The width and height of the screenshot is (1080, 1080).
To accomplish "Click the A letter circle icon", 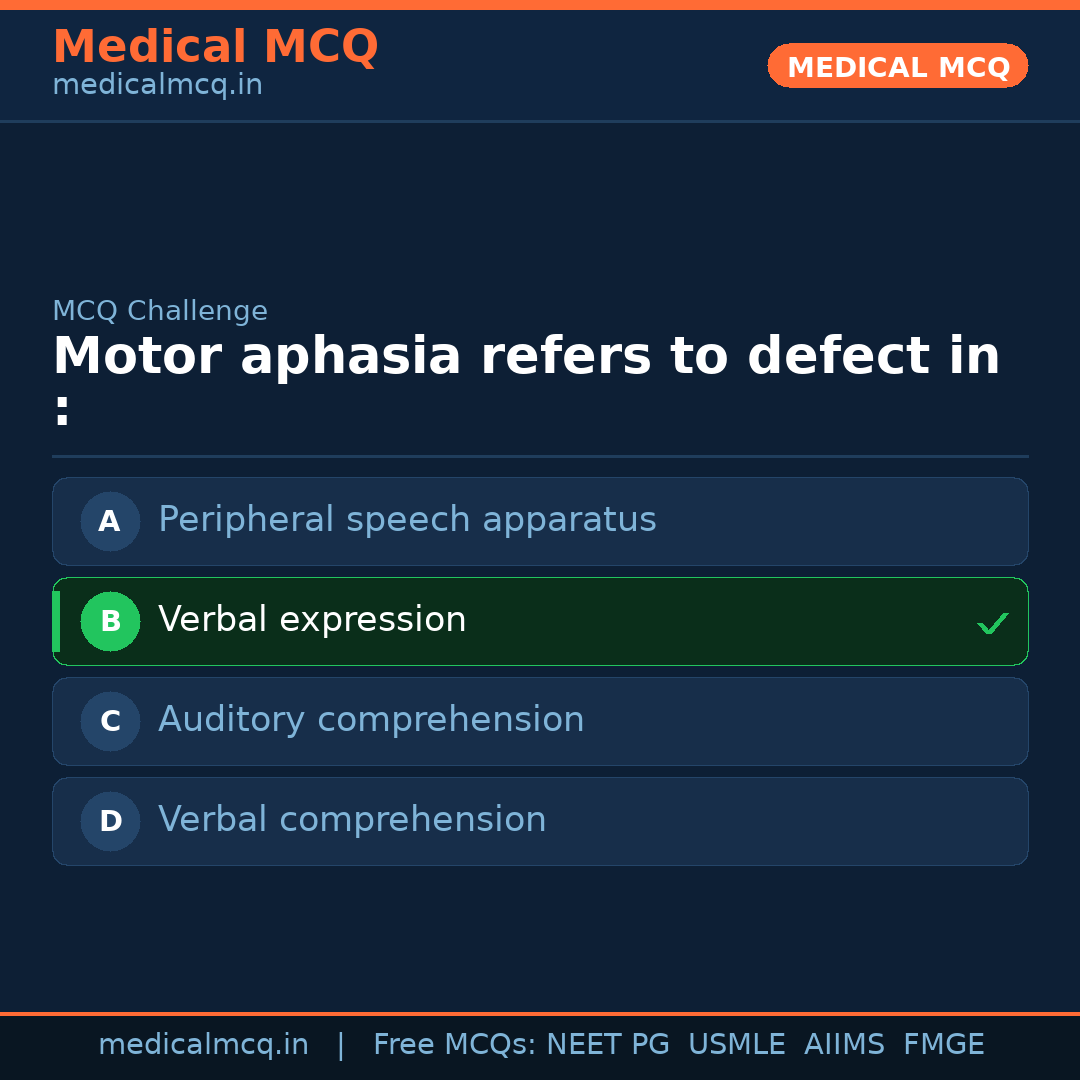I will 110,521.
